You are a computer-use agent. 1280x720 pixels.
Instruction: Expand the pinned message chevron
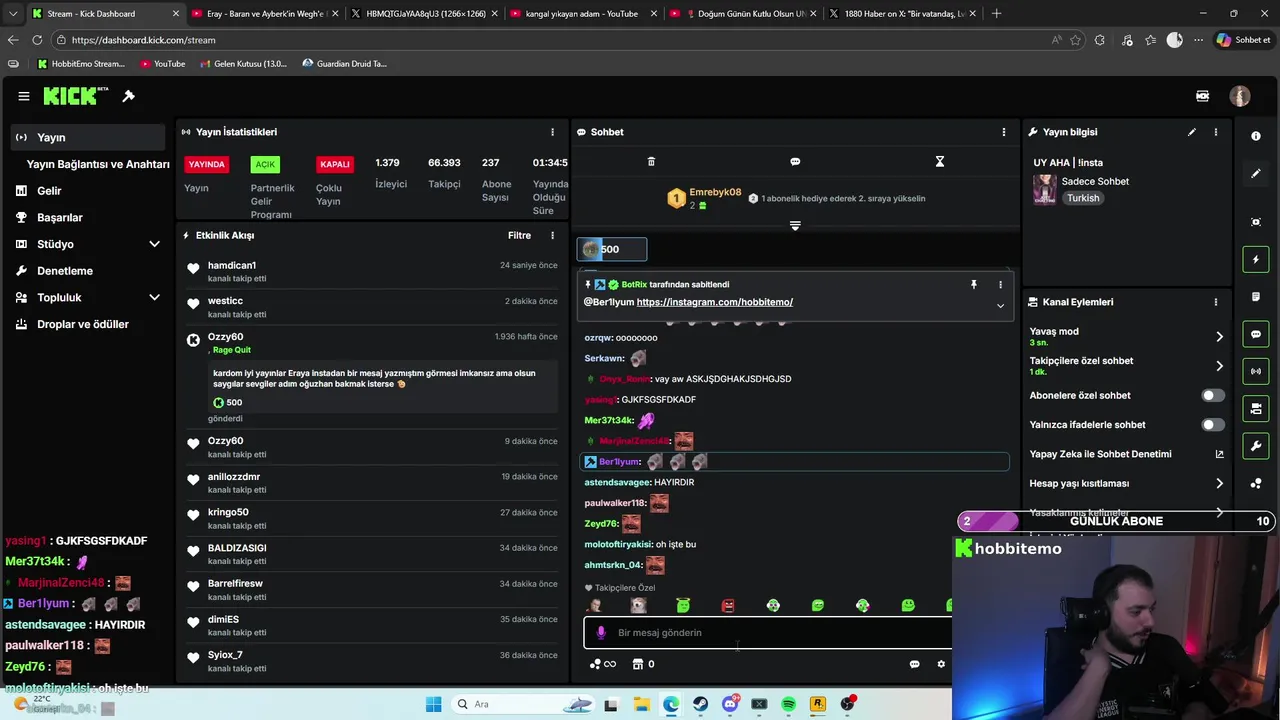[x=1000, y=306]
